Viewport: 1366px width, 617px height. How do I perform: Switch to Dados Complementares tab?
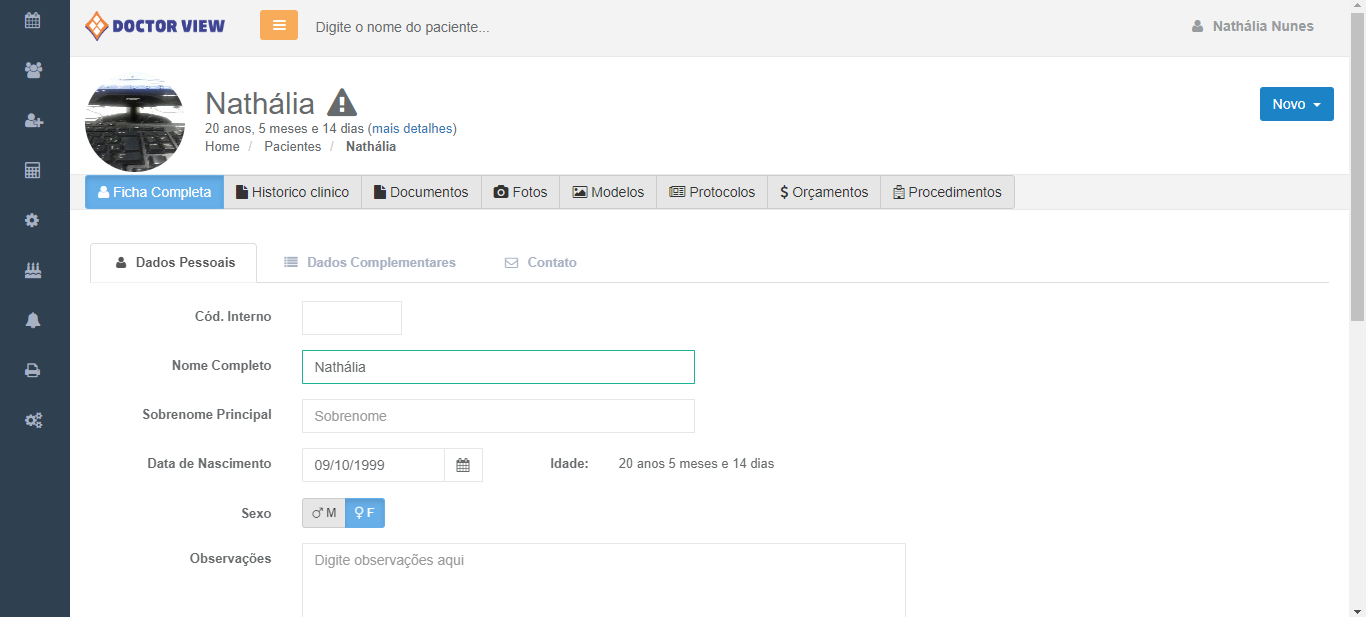click(370, 263)
